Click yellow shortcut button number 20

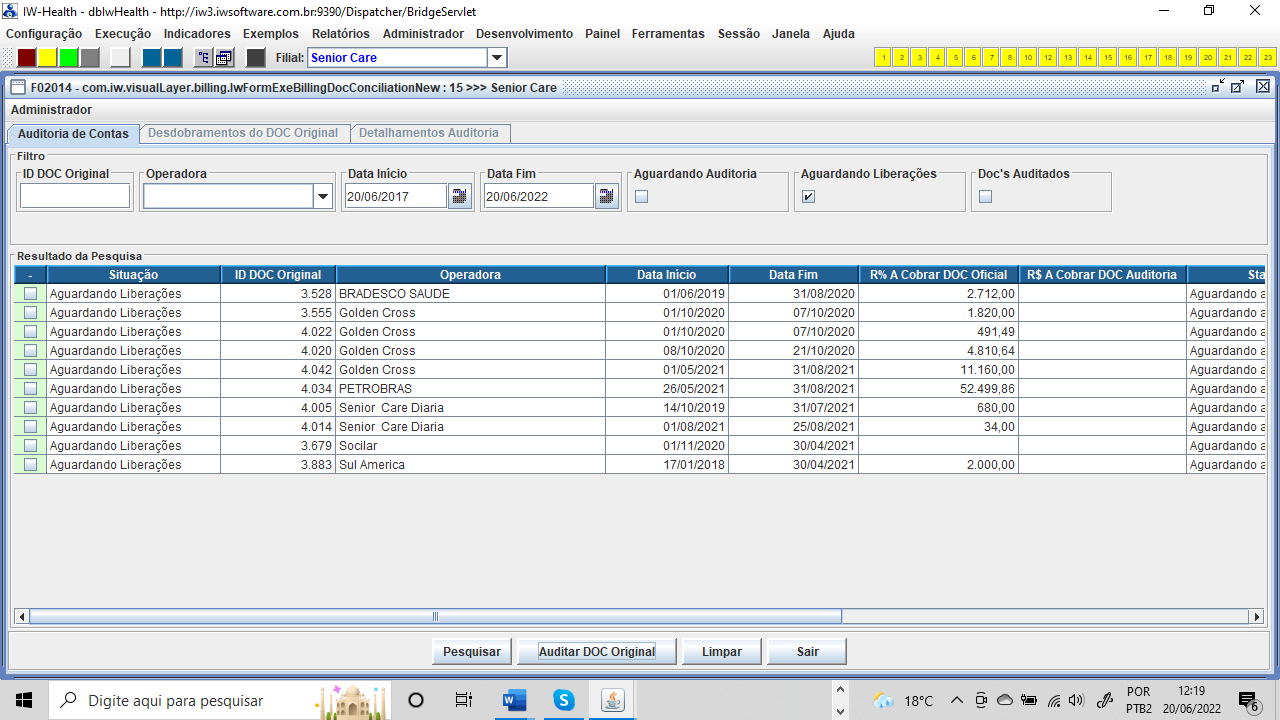[x=1208, y=57]
